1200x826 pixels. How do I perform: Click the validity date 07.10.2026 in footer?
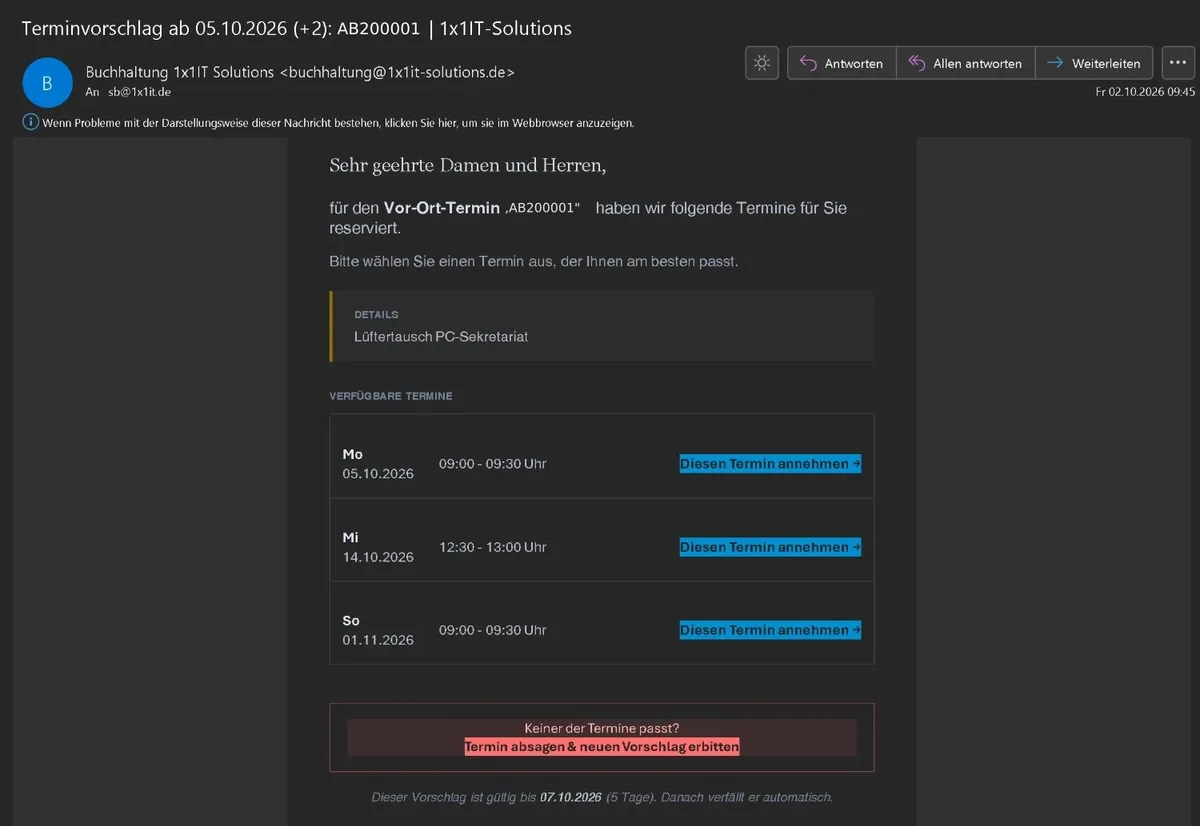570,797
